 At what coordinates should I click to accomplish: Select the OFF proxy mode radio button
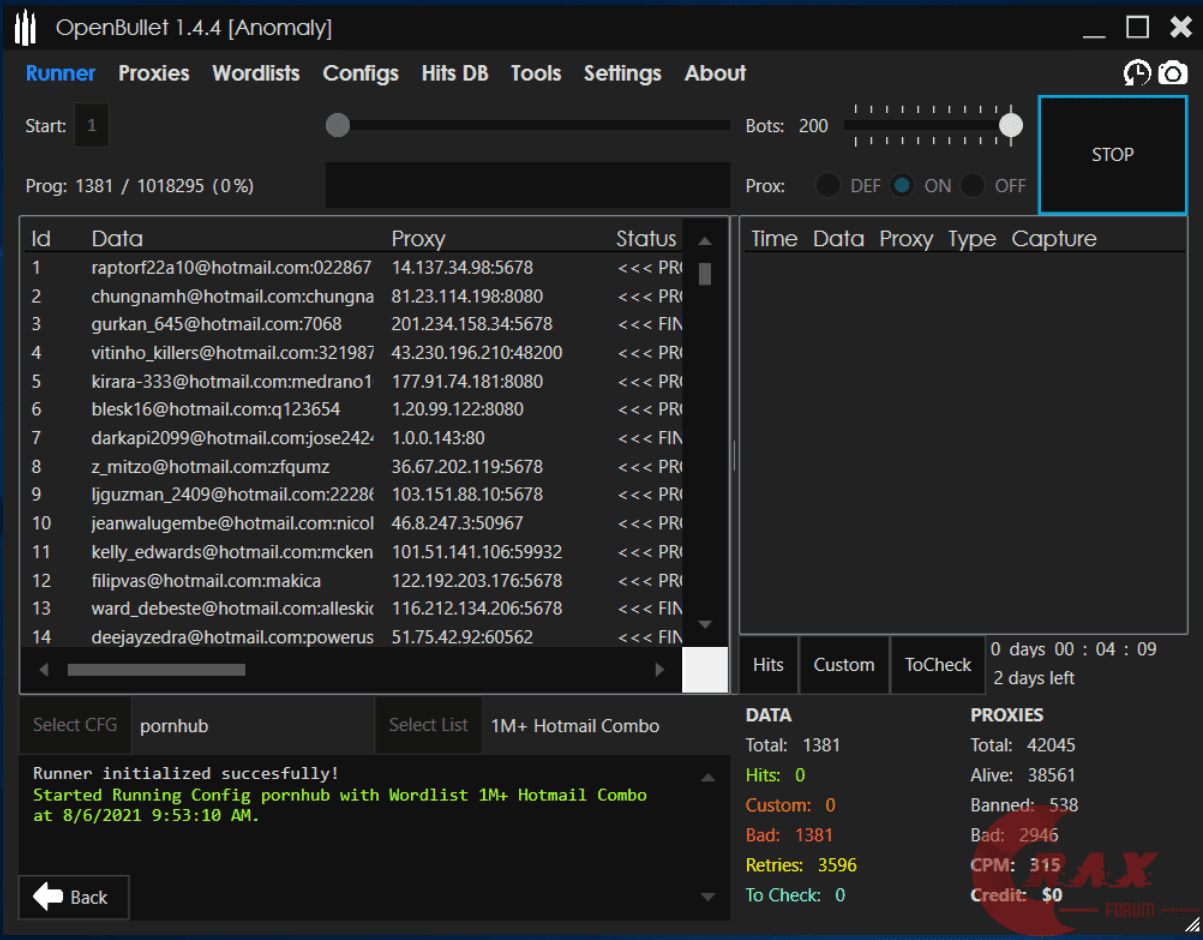click(973, 186)
